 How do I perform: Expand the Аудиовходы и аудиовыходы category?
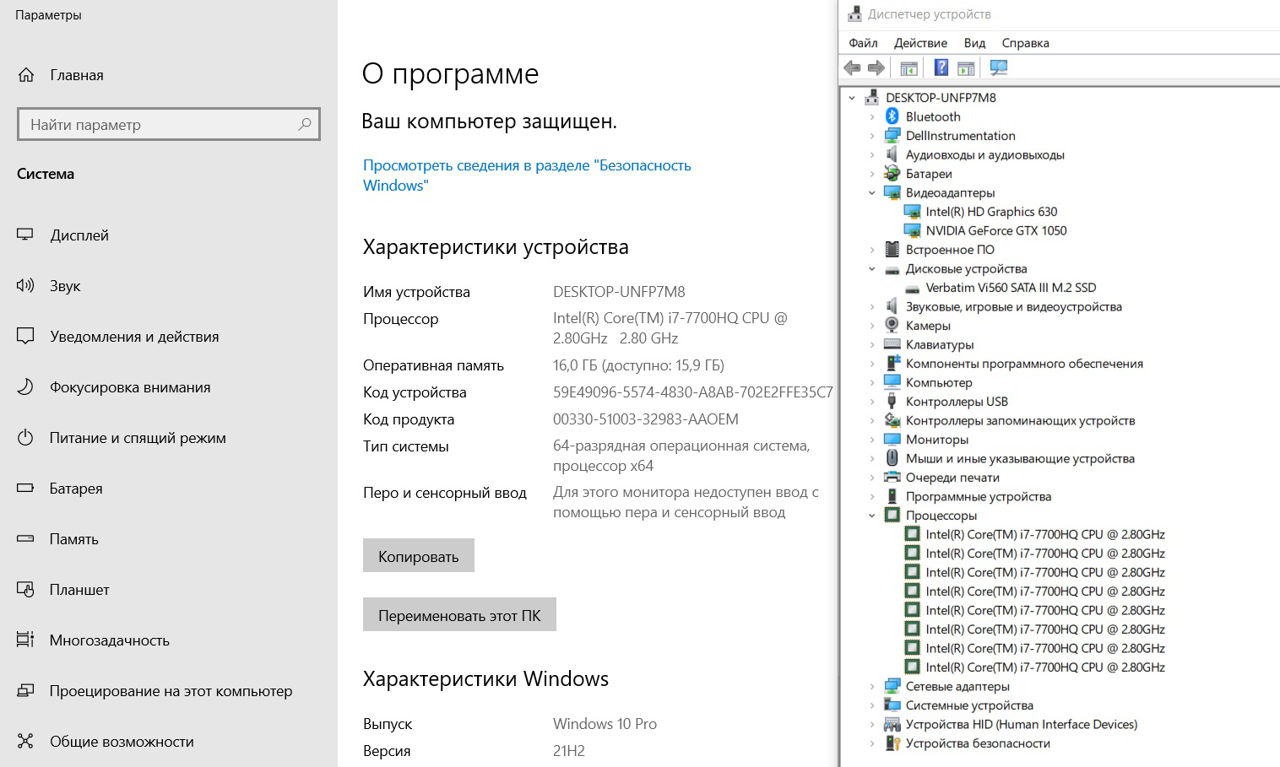click(872, 155)
